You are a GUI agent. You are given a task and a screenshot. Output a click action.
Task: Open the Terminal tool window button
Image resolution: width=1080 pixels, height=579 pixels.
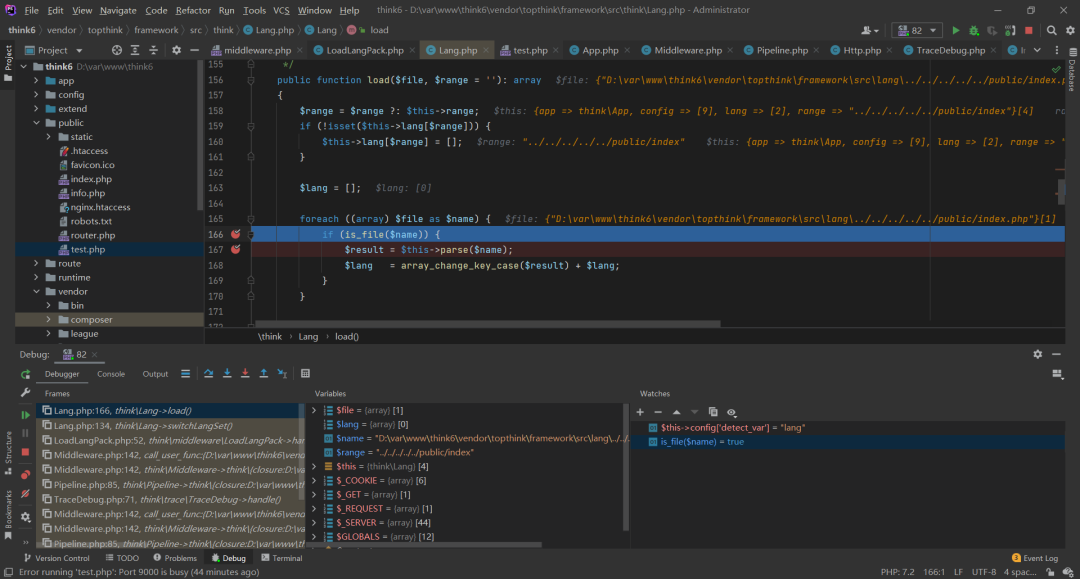(281, 558)
